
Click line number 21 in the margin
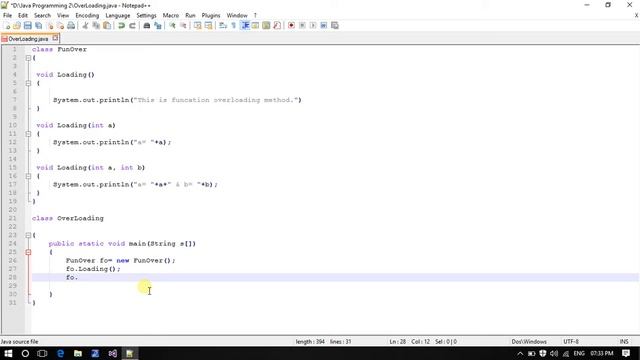point(13,218)
